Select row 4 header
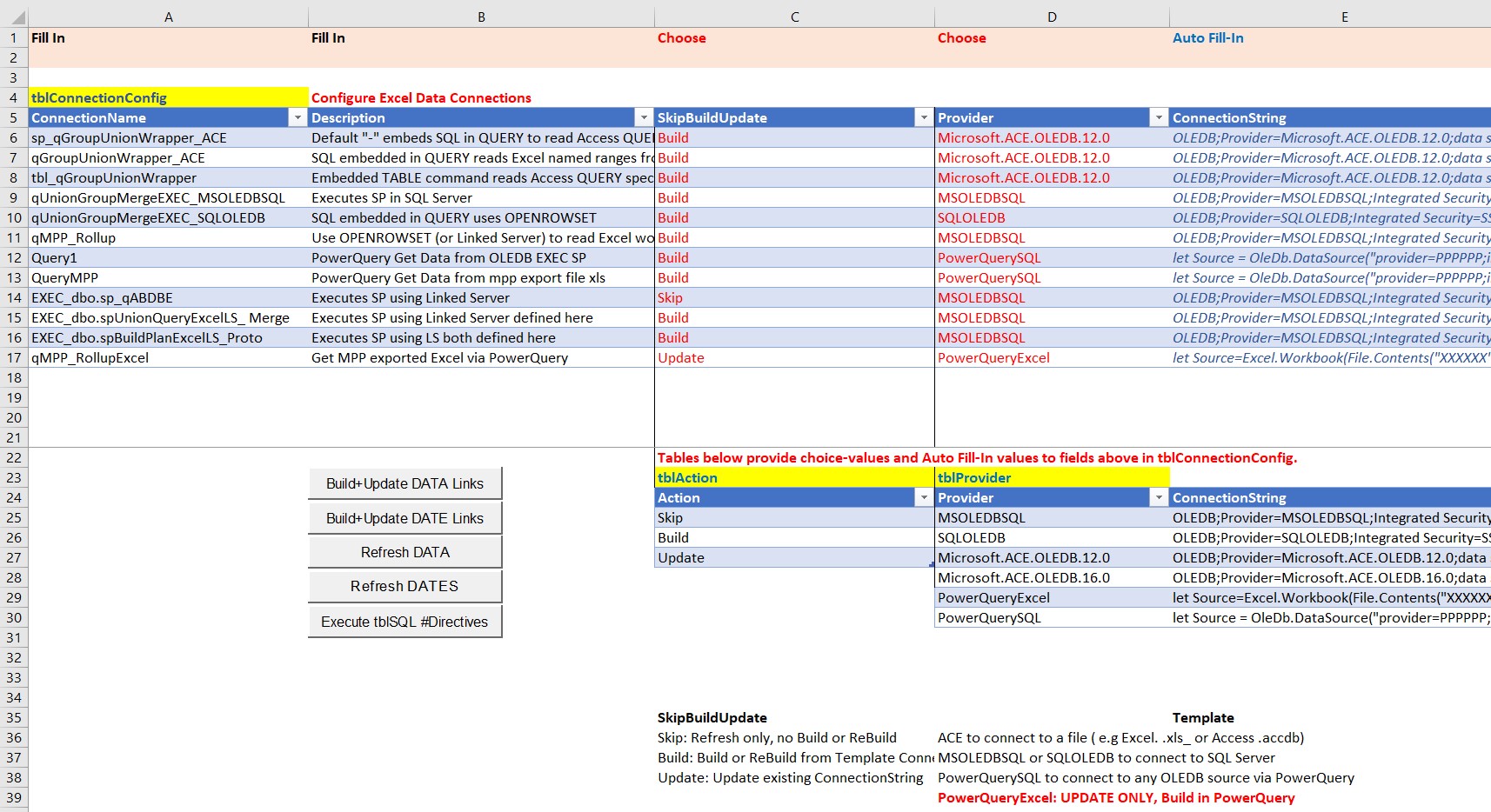The width and height of the screenshot is (1491, 812). click(14, 97)
